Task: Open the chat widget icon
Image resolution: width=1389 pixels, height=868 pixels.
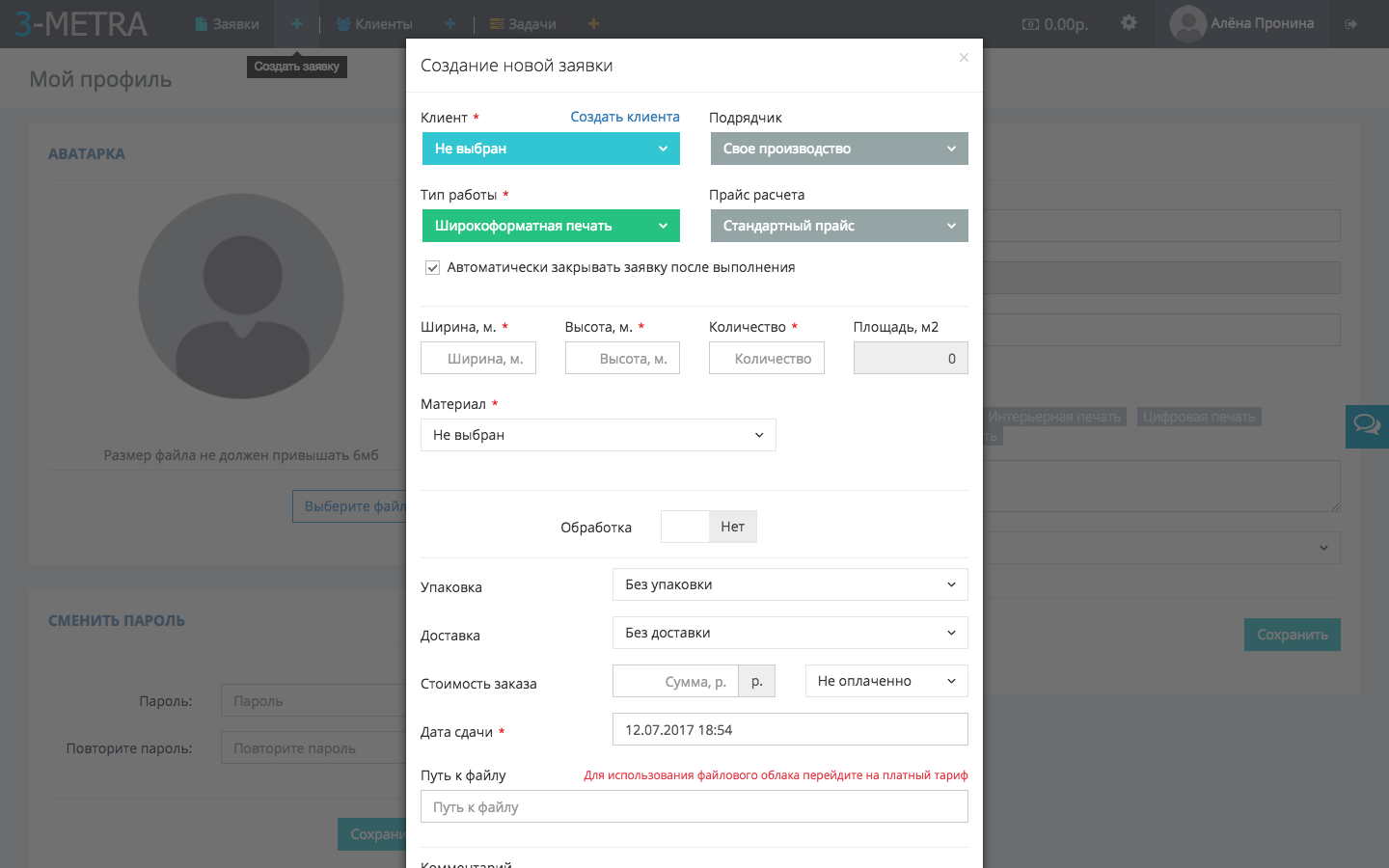Action: click(x=1367, y=425)
